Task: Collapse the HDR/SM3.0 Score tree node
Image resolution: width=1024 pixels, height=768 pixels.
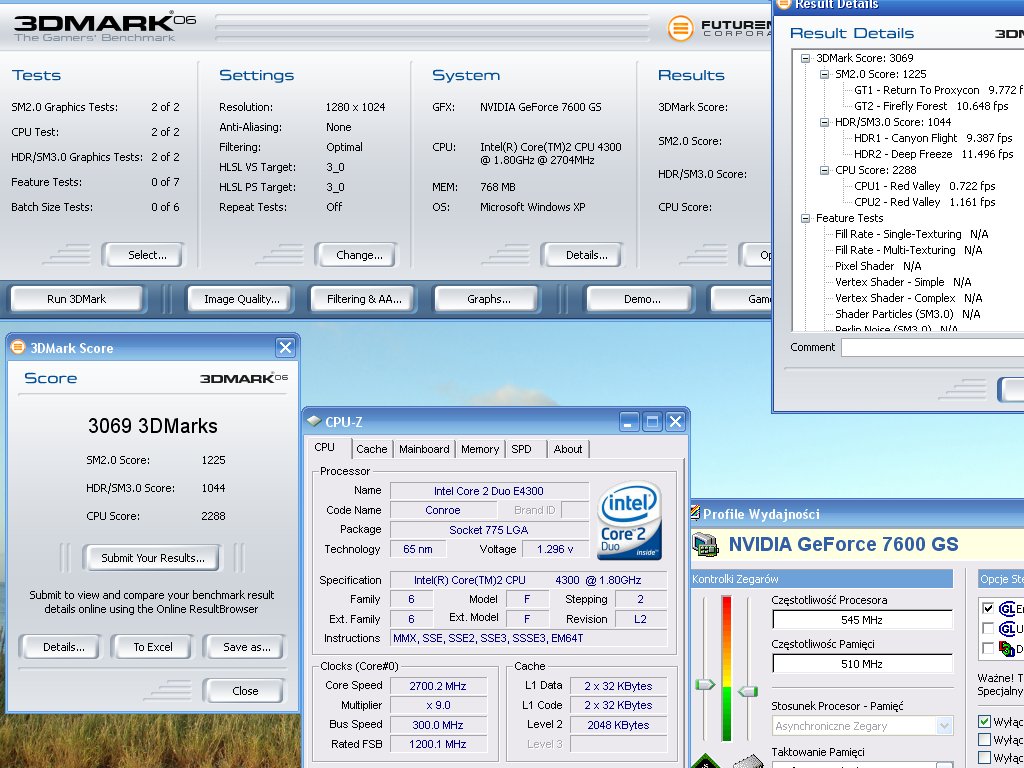Action: click(824, 122)
